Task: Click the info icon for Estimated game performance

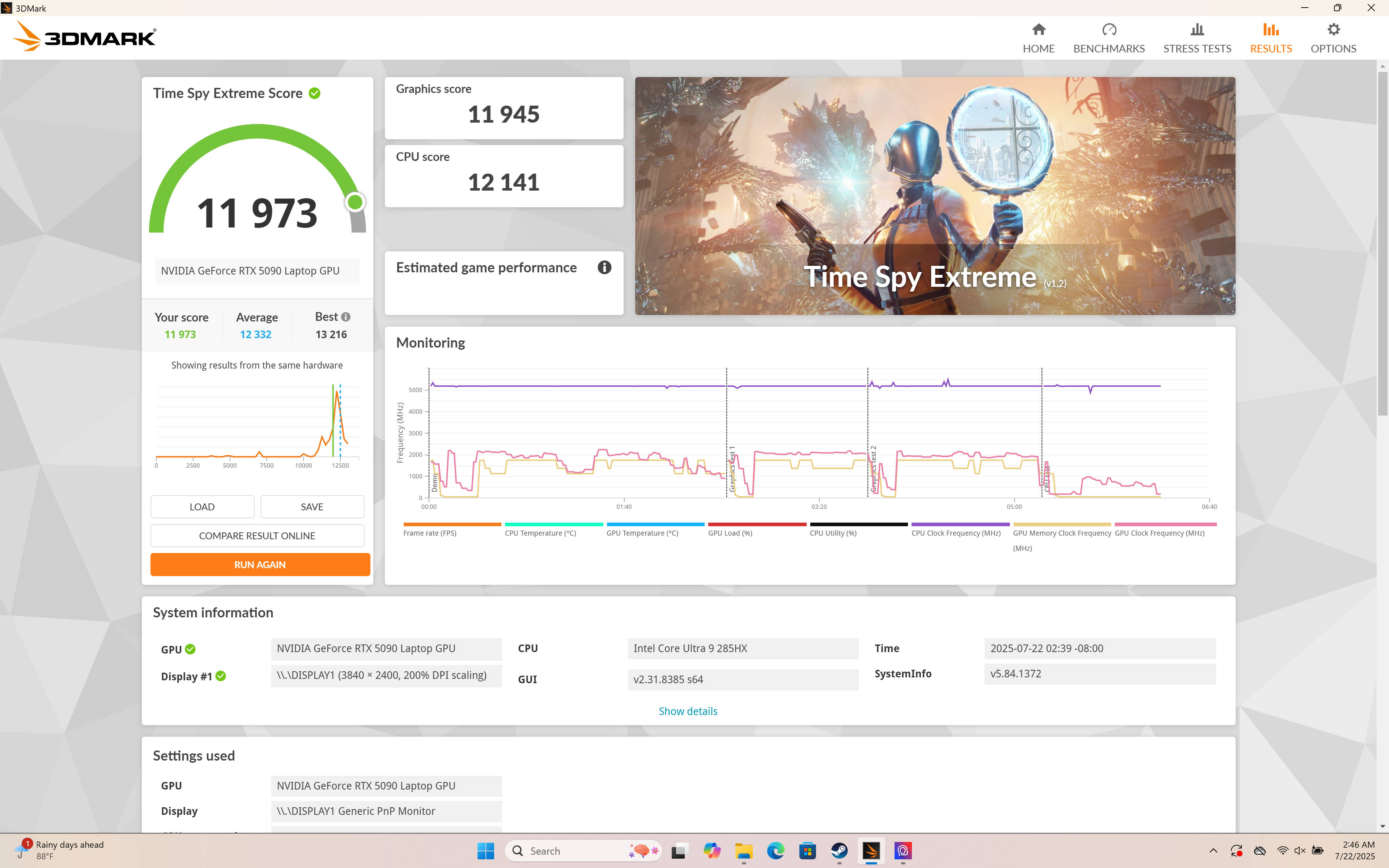Action: click(x=604, y=268)
